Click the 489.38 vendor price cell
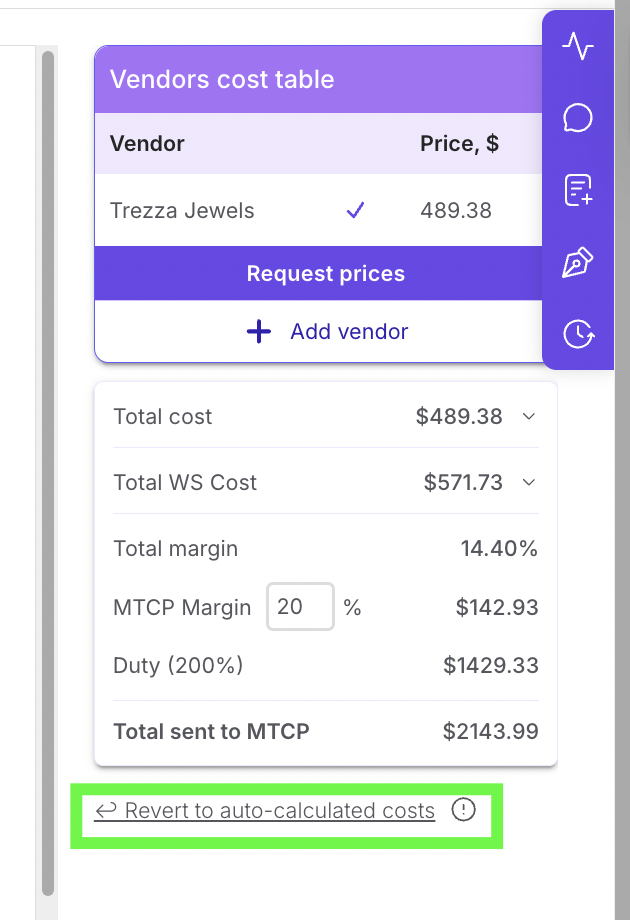 pos(456,211)
